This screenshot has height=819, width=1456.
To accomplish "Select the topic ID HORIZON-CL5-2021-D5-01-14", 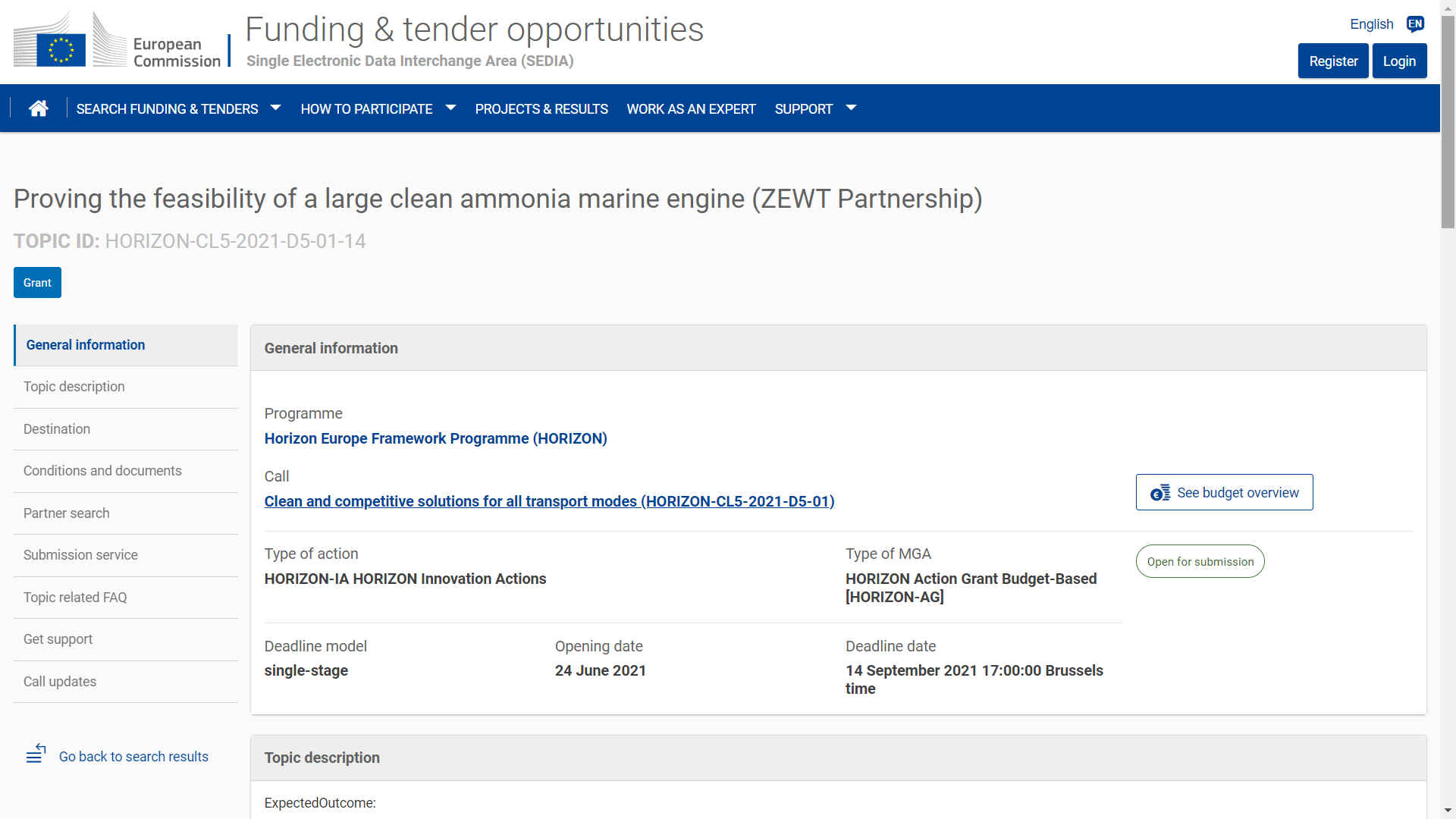I will click(x=235, y=241).
